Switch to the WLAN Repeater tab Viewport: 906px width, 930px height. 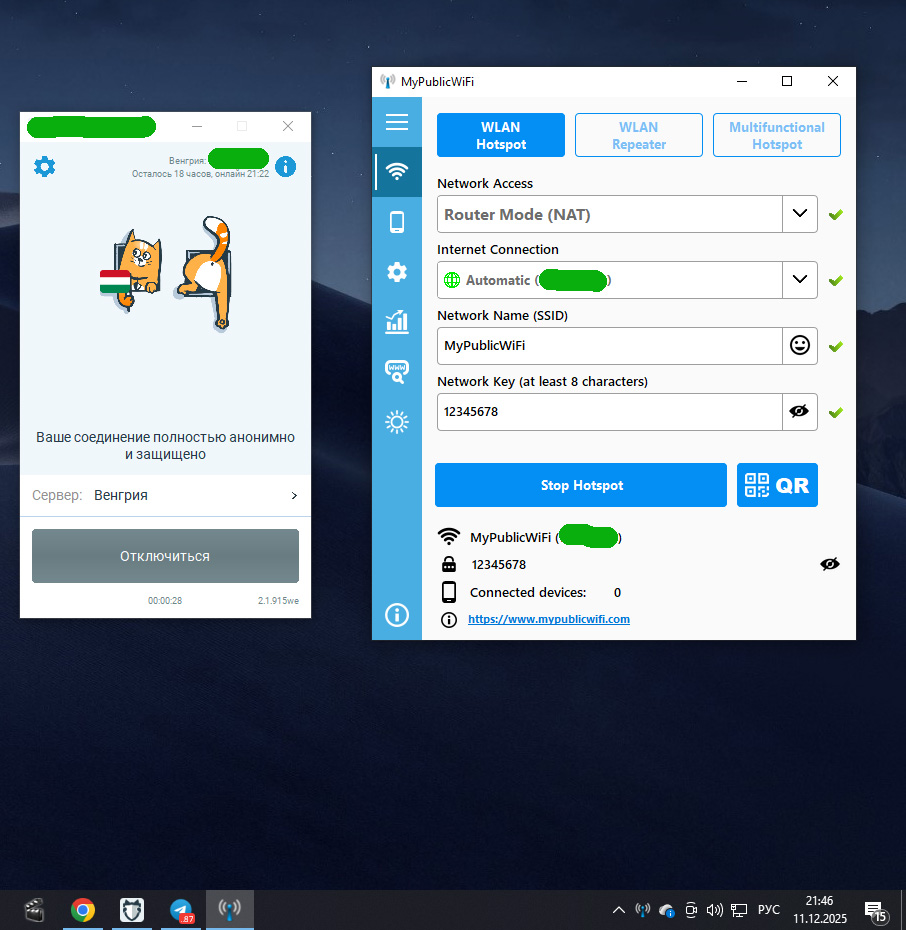coord(639,135)
